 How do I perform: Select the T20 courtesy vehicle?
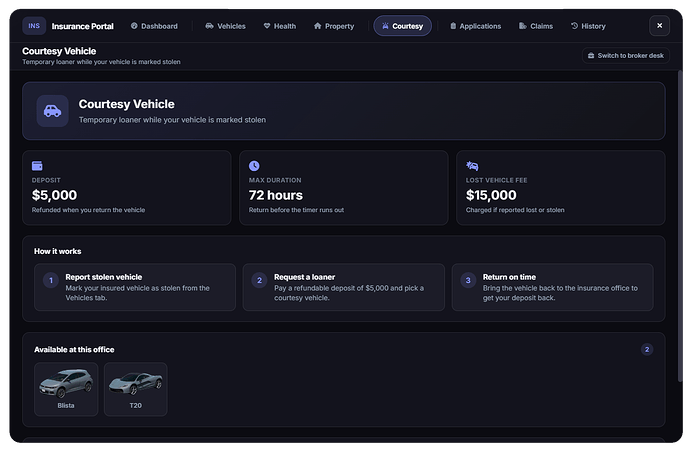coord(136,389)
